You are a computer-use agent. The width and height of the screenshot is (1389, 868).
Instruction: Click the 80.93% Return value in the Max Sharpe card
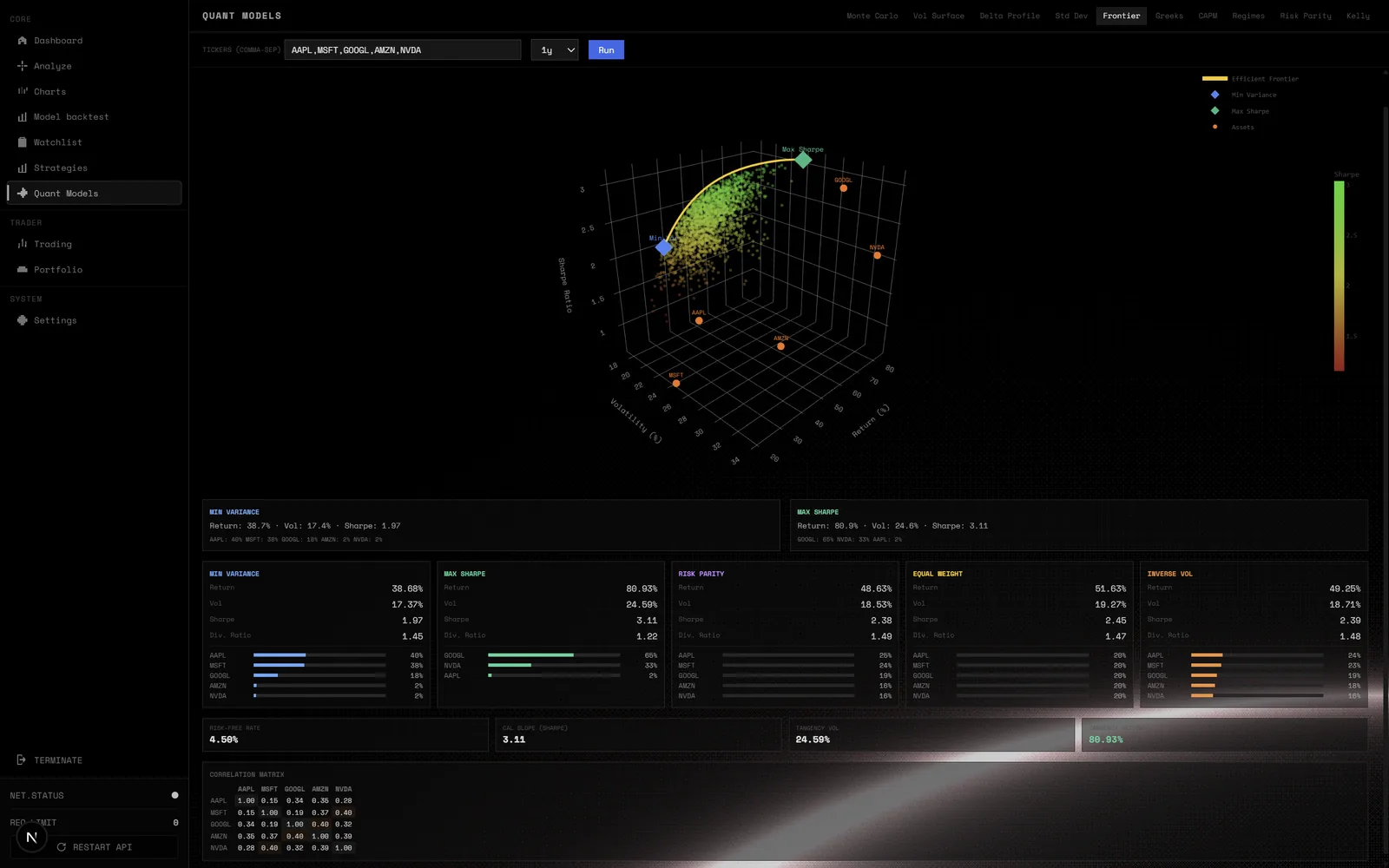coord(642,589)
